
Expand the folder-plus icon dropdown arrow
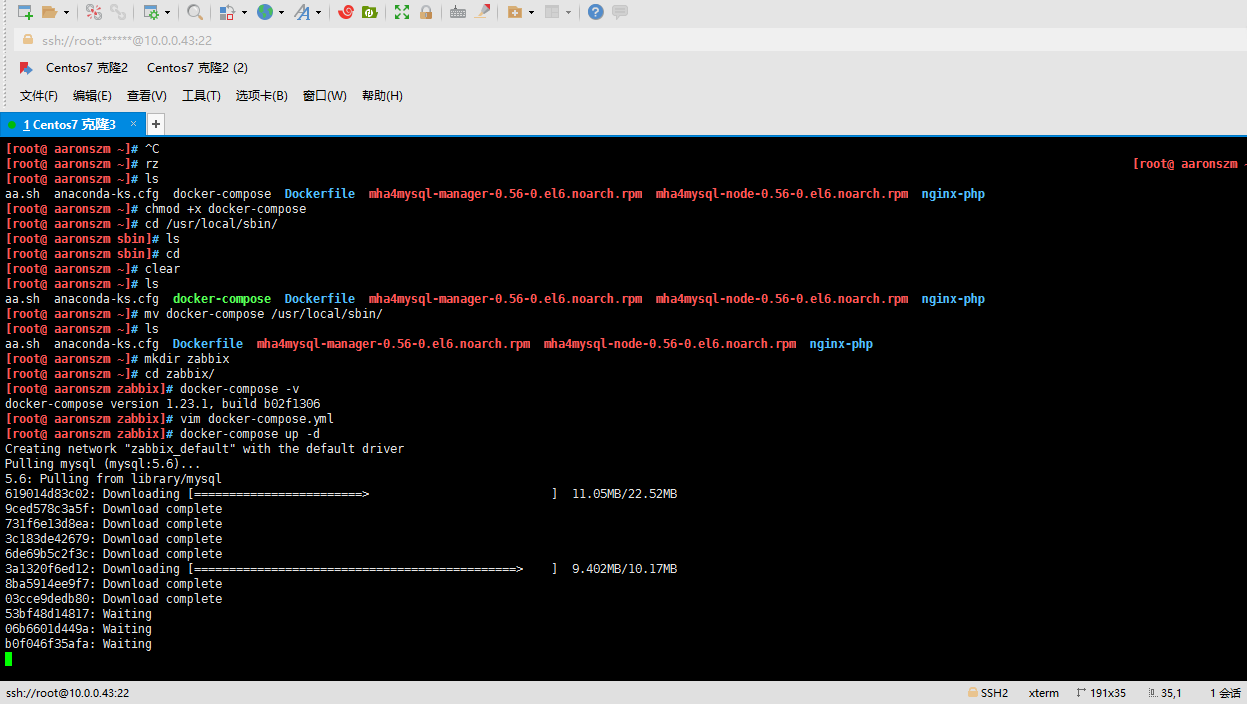coord(531,12)
